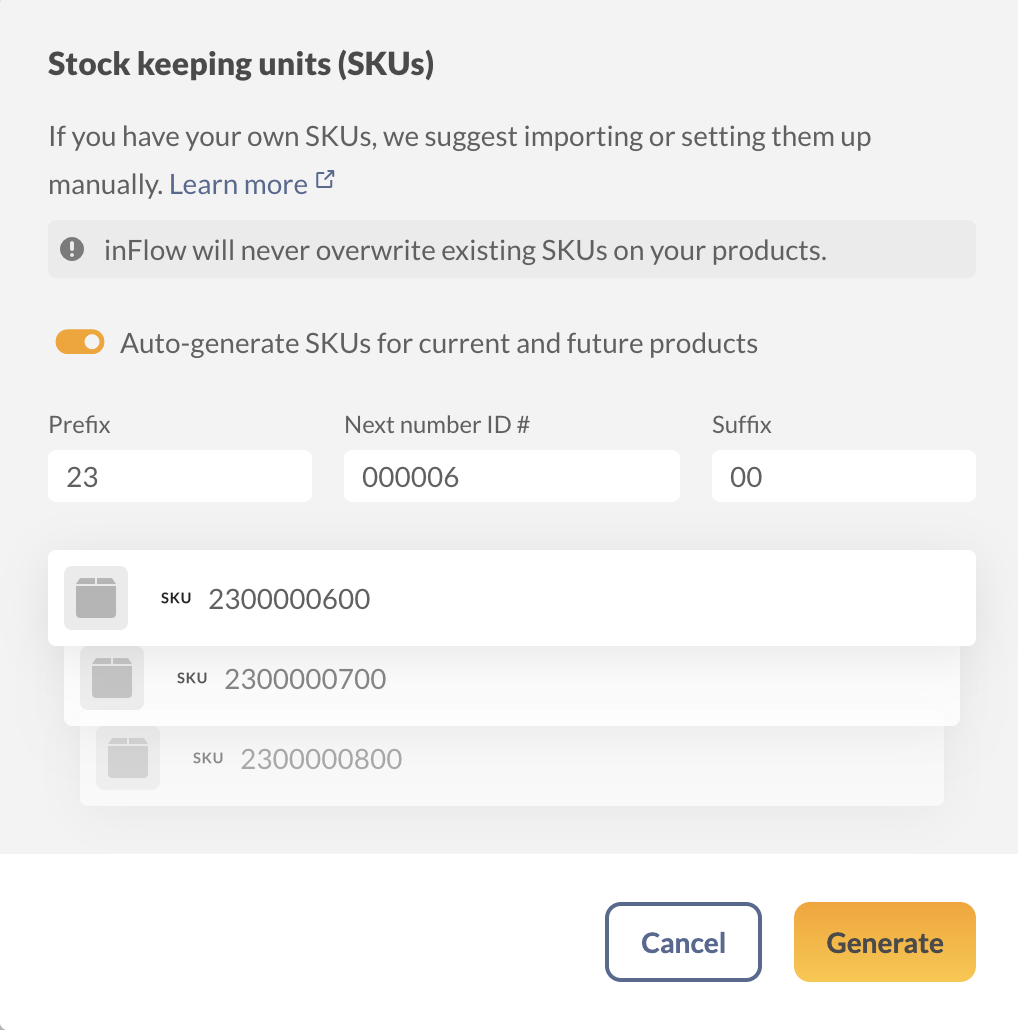Click the box icon for SKU 2300000700
The image size is (1018, 1030).
(112, 678)
